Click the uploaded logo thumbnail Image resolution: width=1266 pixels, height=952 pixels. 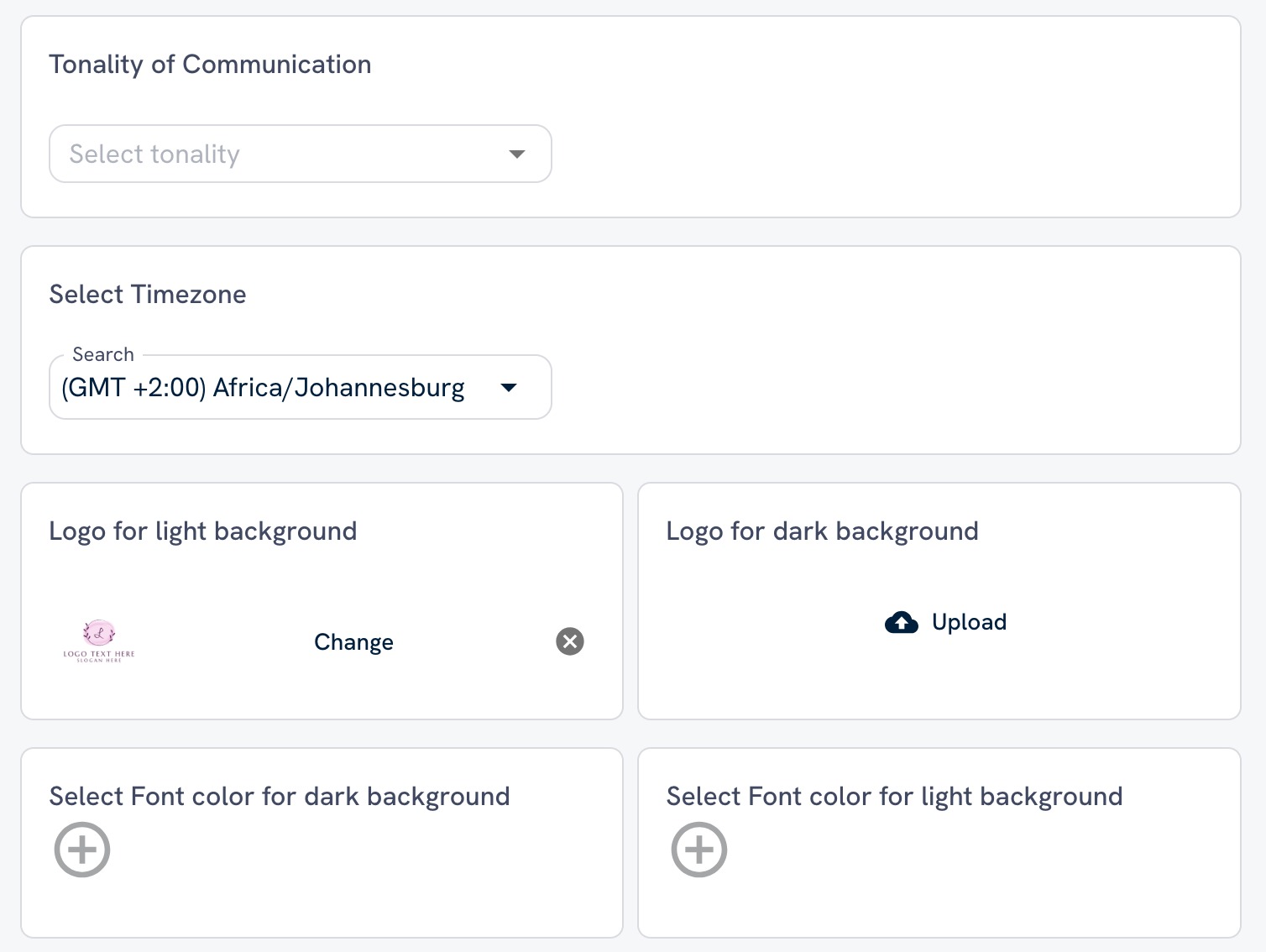coord(97,641)
